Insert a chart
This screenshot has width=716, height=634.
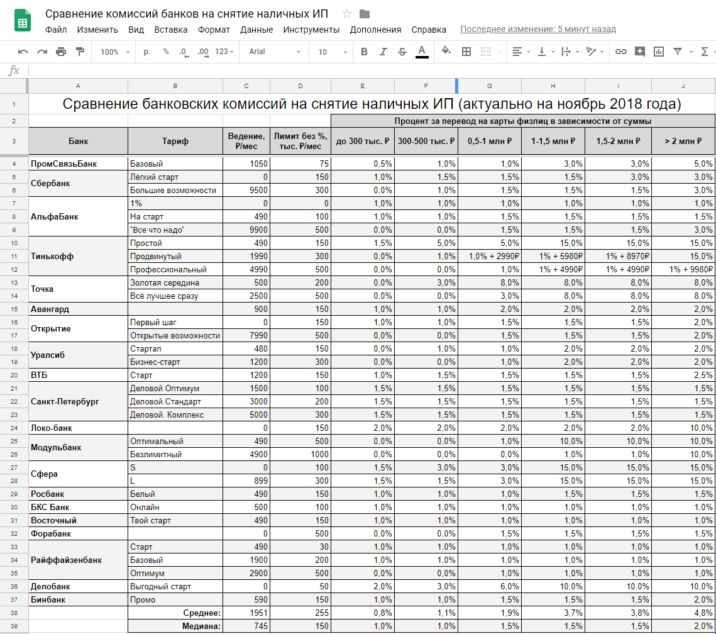(658, 52)
